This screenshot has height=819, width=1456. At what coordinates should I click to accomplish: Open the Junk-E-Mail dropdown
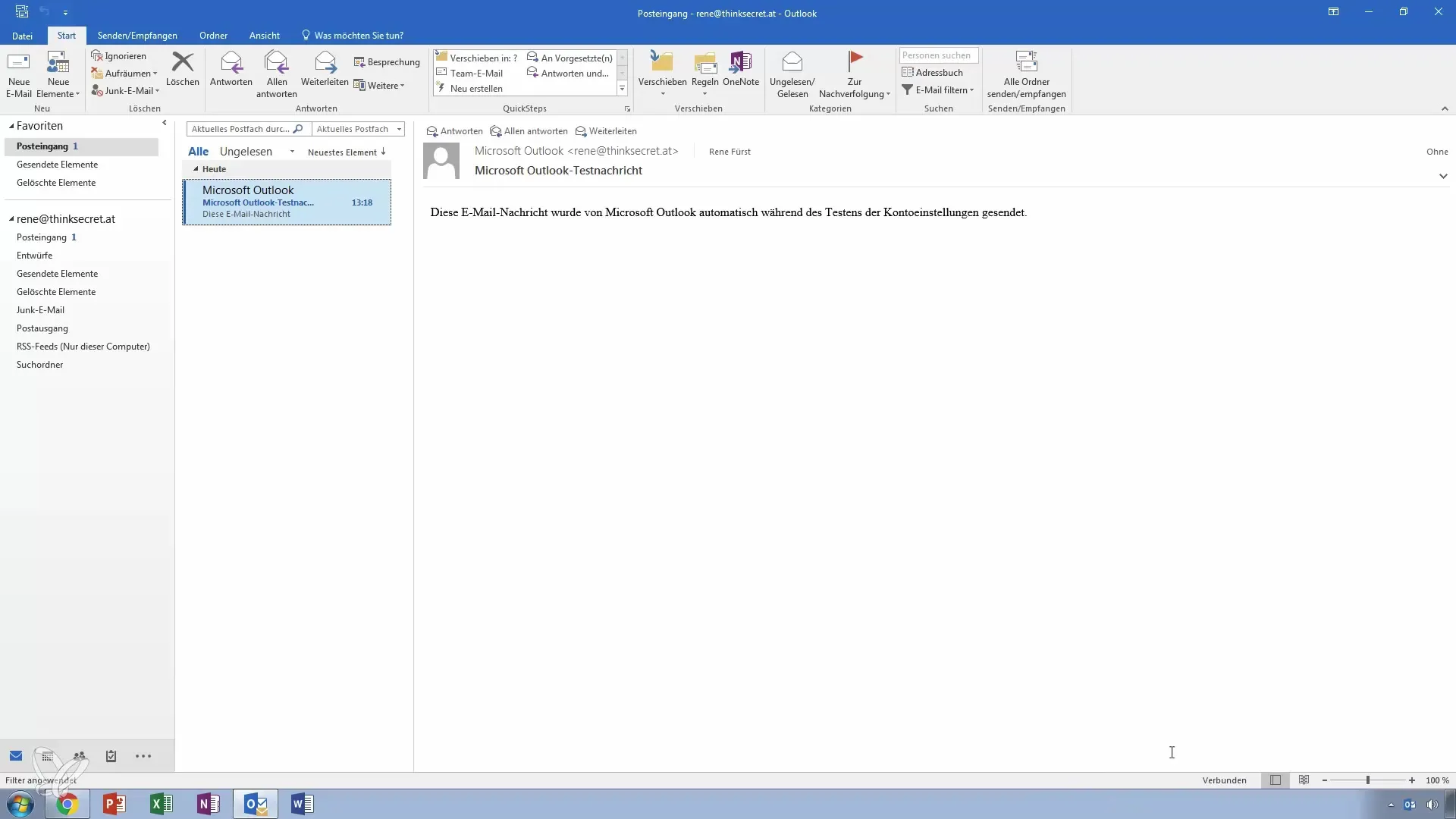(126, 91)
